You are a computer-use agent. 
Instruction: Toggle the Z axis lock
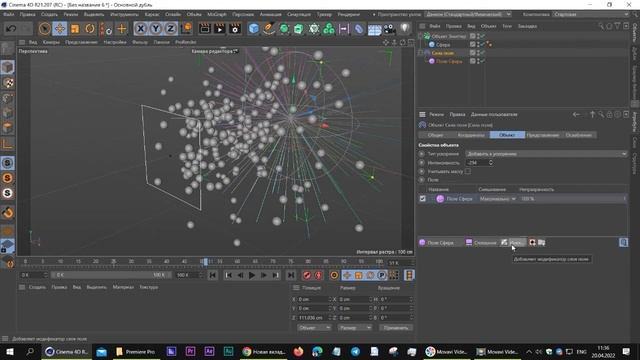click(170, 29)
